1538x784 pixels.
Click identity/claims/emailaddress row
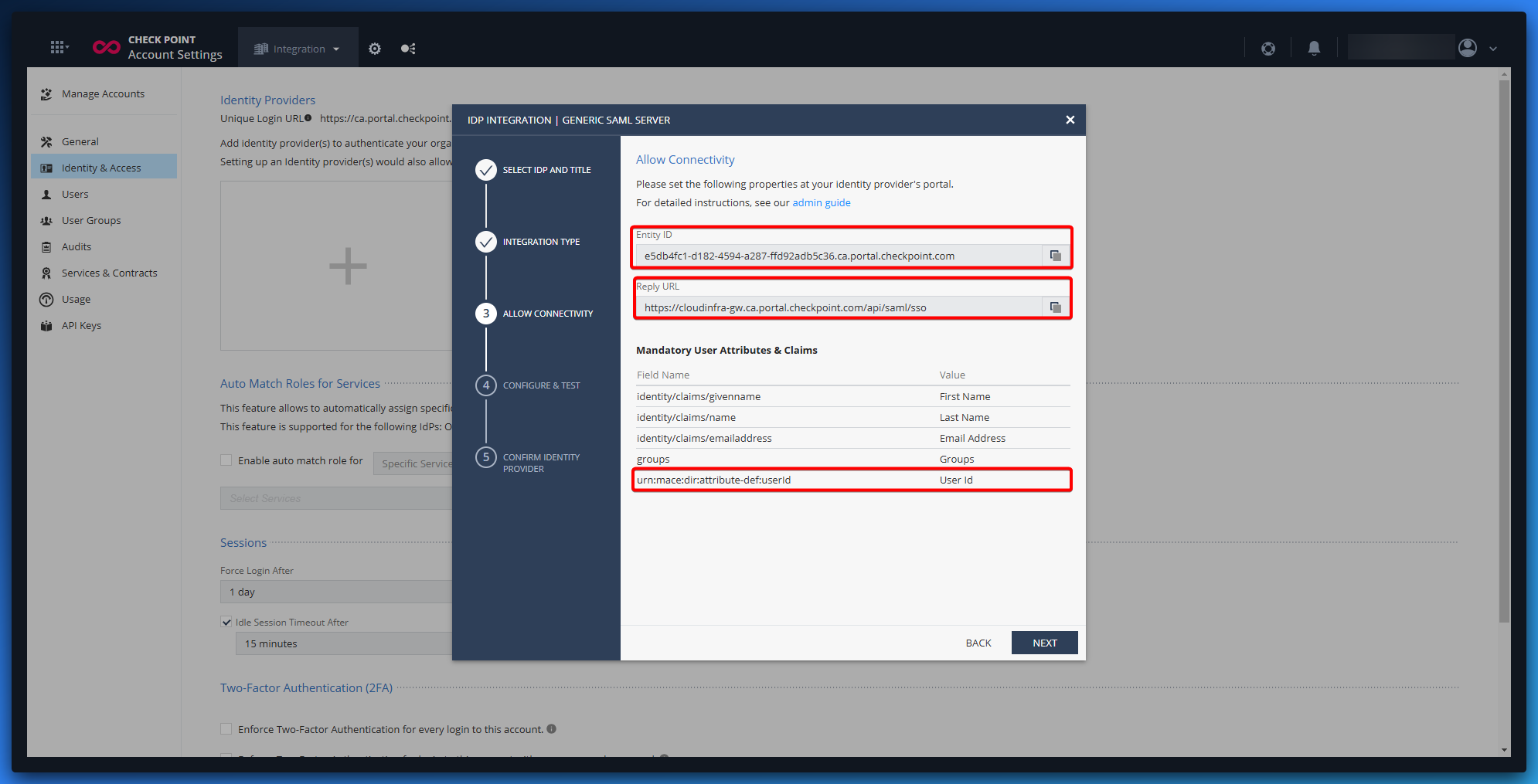(853, 438)
